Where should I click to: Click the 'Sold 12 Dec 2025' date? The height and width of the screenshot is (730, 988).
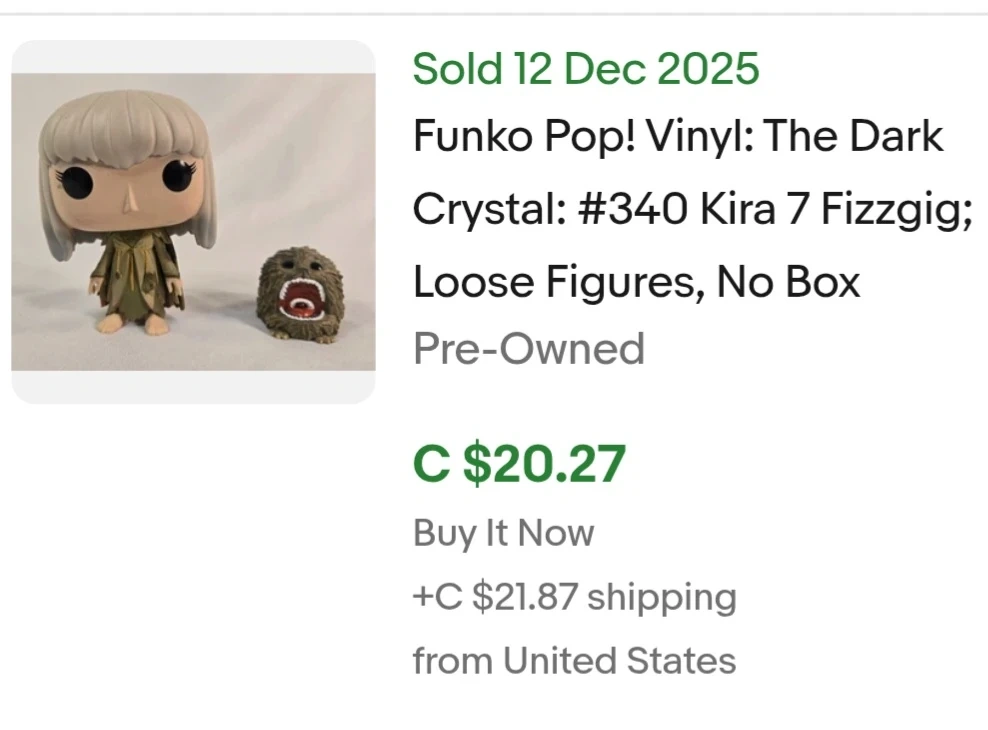click(x=586, y=69)
